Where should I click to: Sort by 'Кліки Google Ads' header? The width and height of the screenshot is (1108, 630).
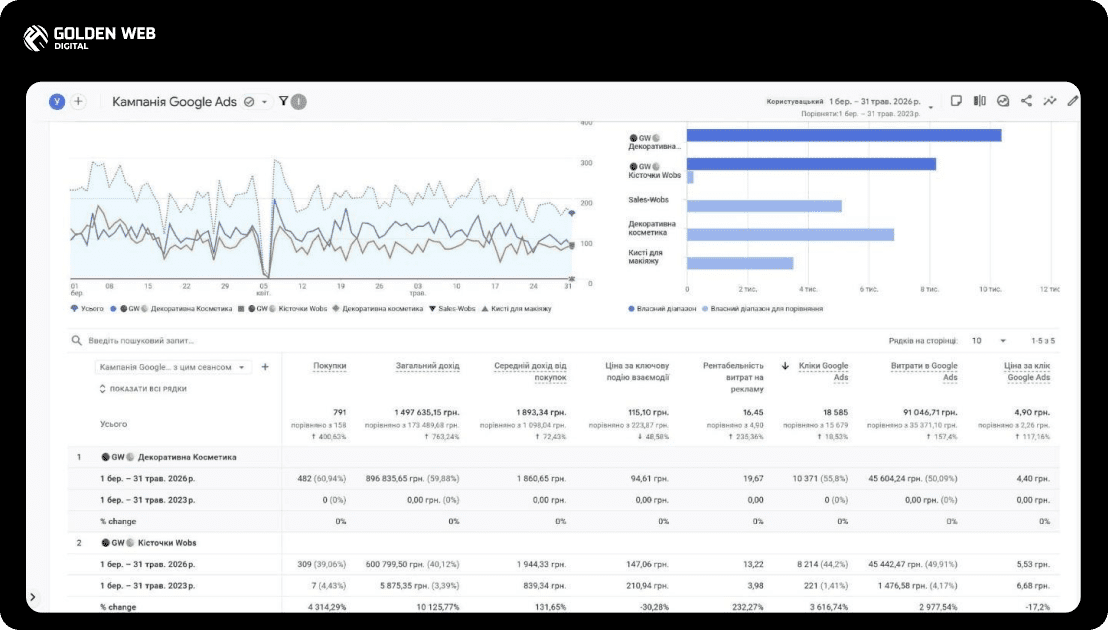coord(823,372)
